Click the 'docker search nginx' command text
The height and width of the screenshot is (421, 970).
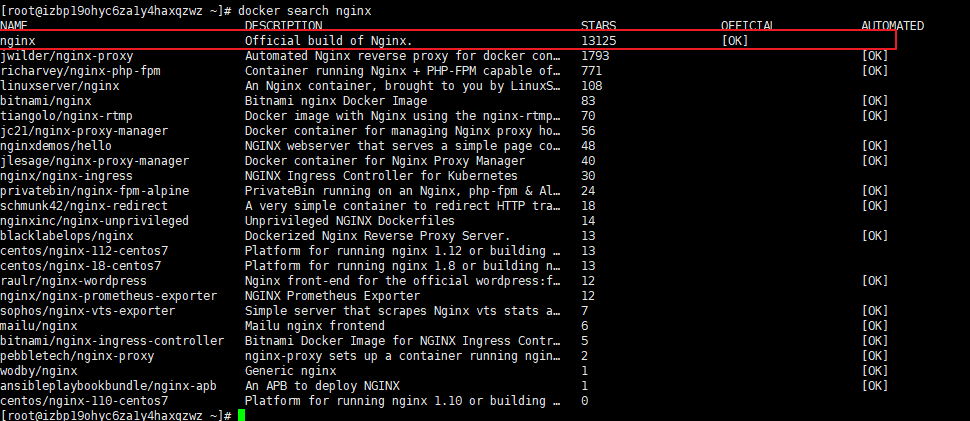pos(305,11)
